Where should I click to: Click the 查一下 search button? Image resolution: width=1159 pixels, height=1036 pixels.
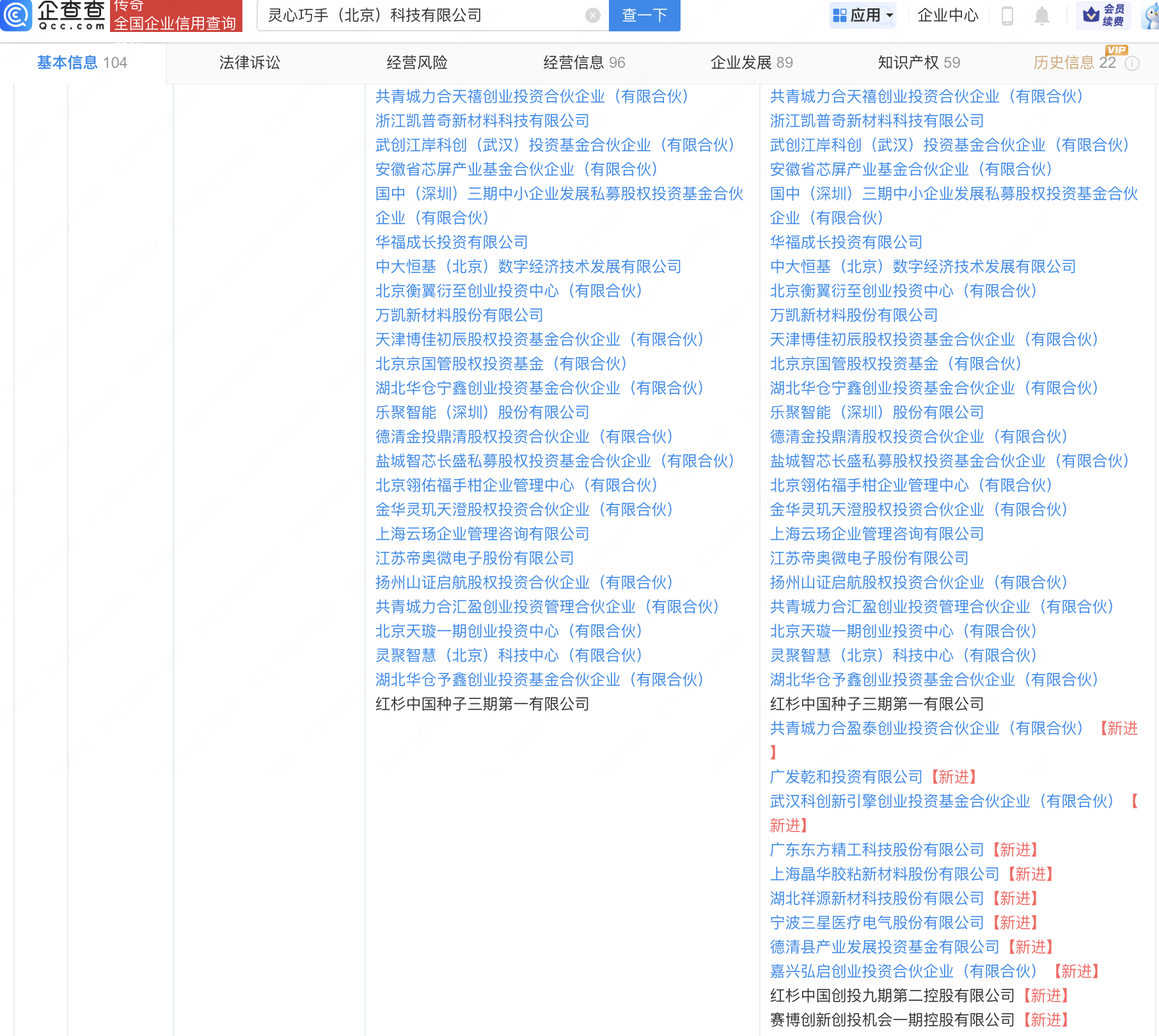[x=644, y=15]
